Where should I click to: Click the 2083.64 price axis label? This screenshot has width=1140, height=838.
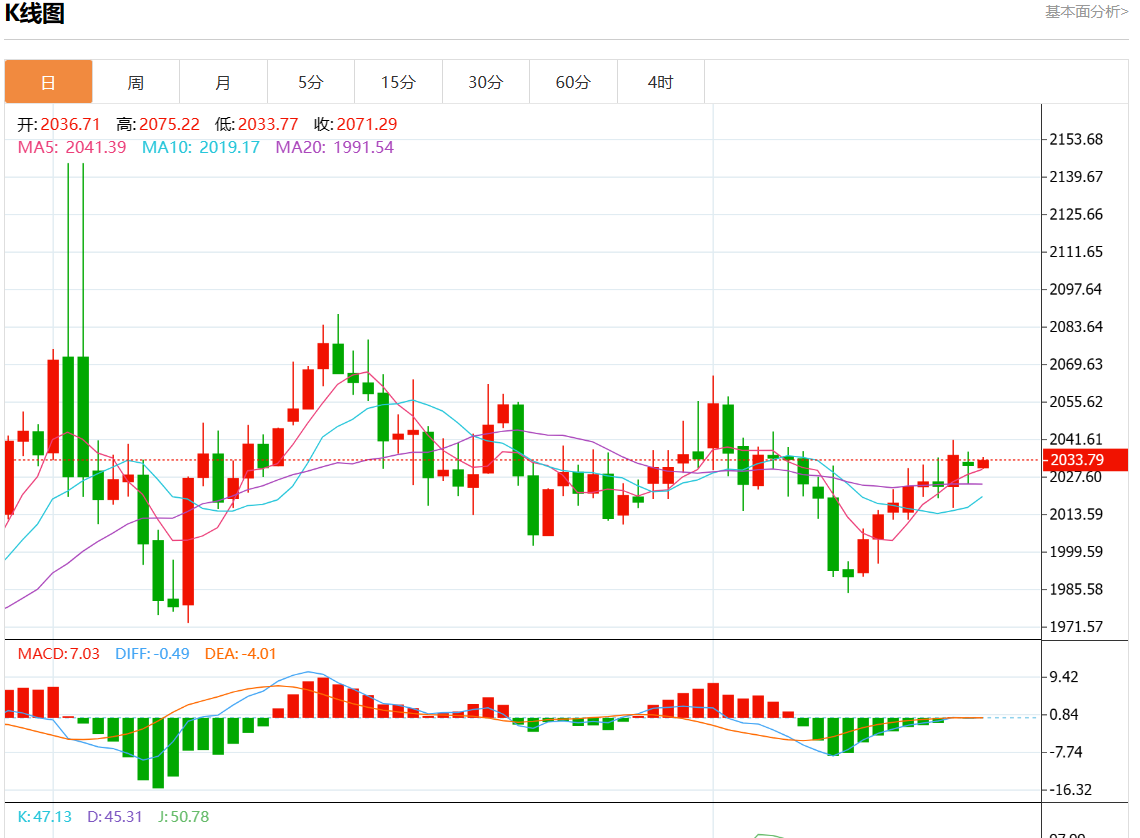click(1076, 327)
